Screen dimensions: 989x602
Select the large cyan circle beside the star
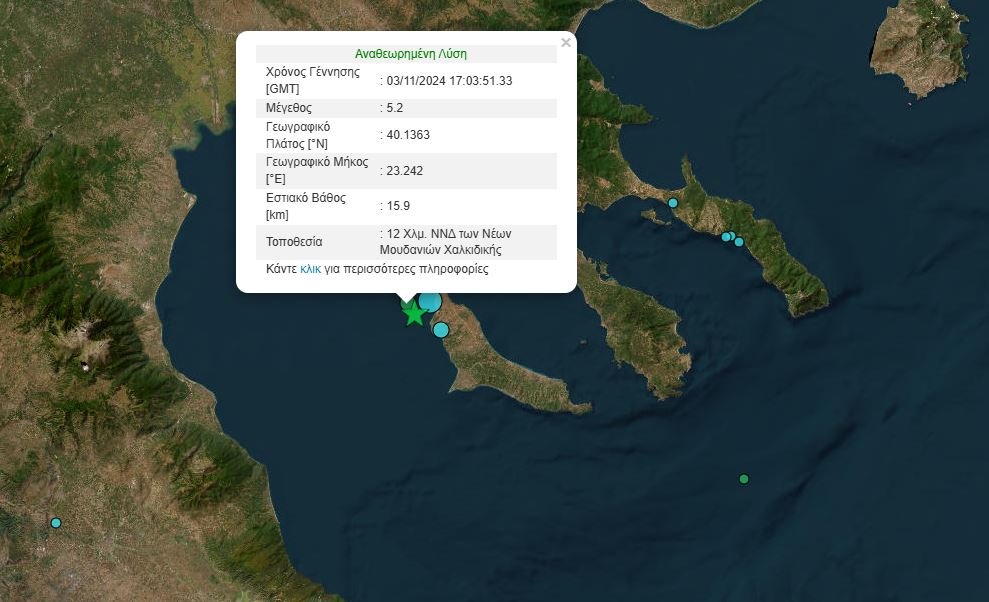[x=430, y=302]
